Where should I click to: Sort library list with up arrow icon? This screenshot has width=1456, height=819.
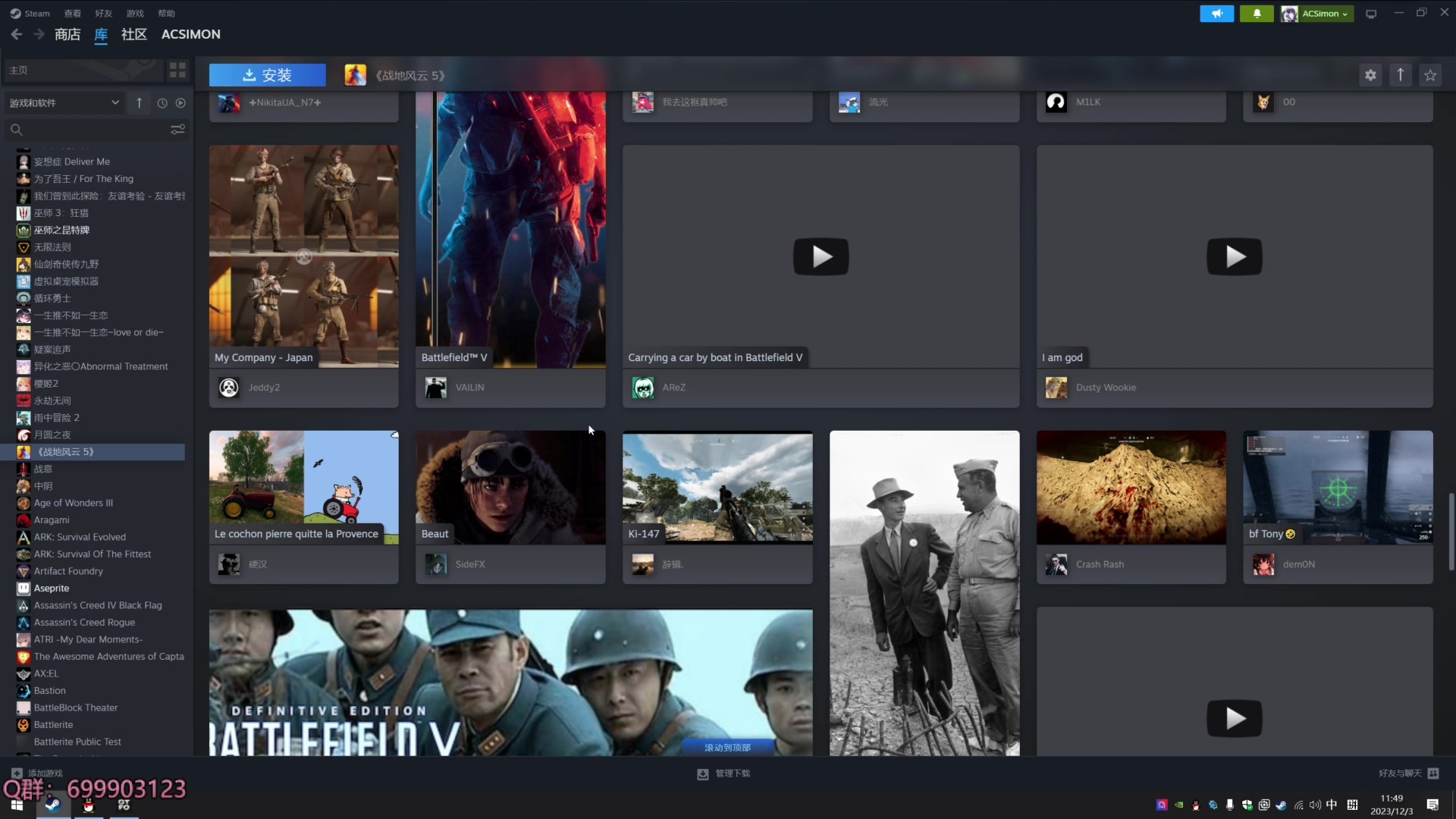140,103
